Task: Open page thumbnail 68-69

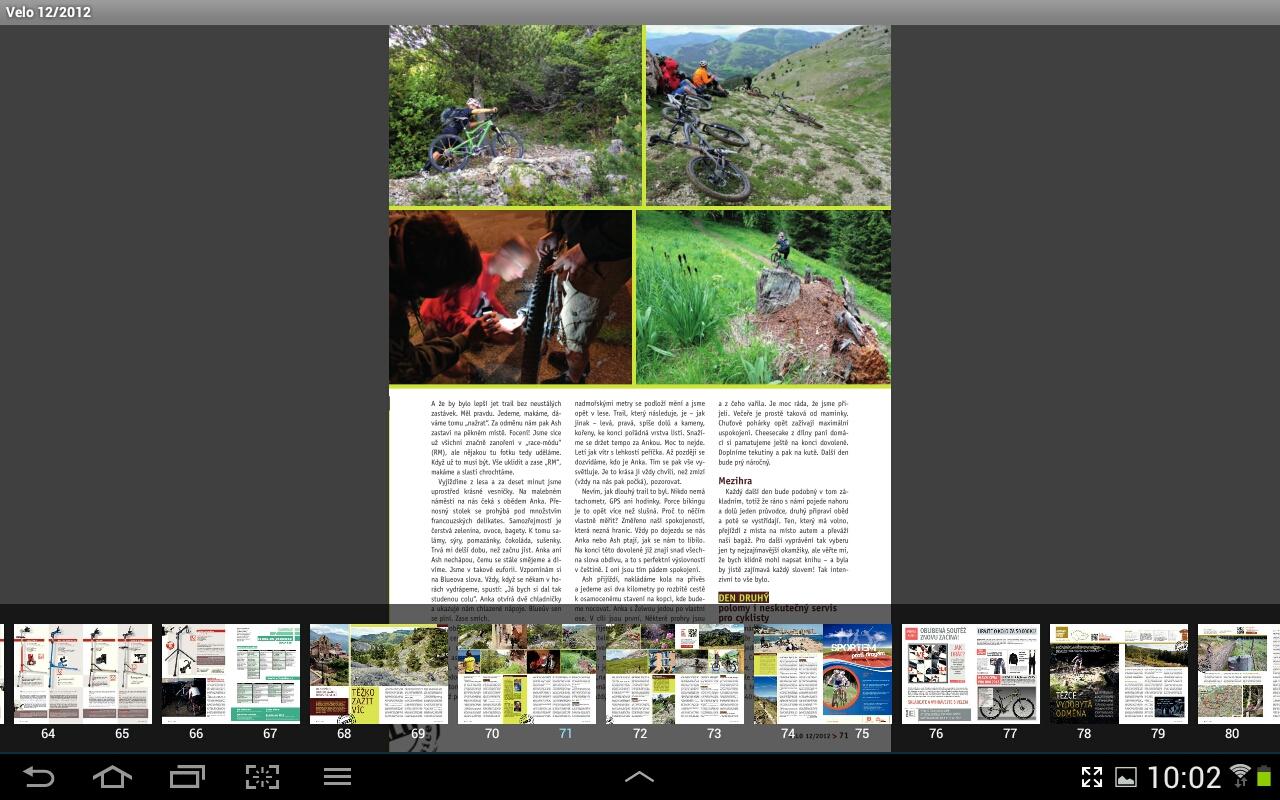Action: coord(379,674)
